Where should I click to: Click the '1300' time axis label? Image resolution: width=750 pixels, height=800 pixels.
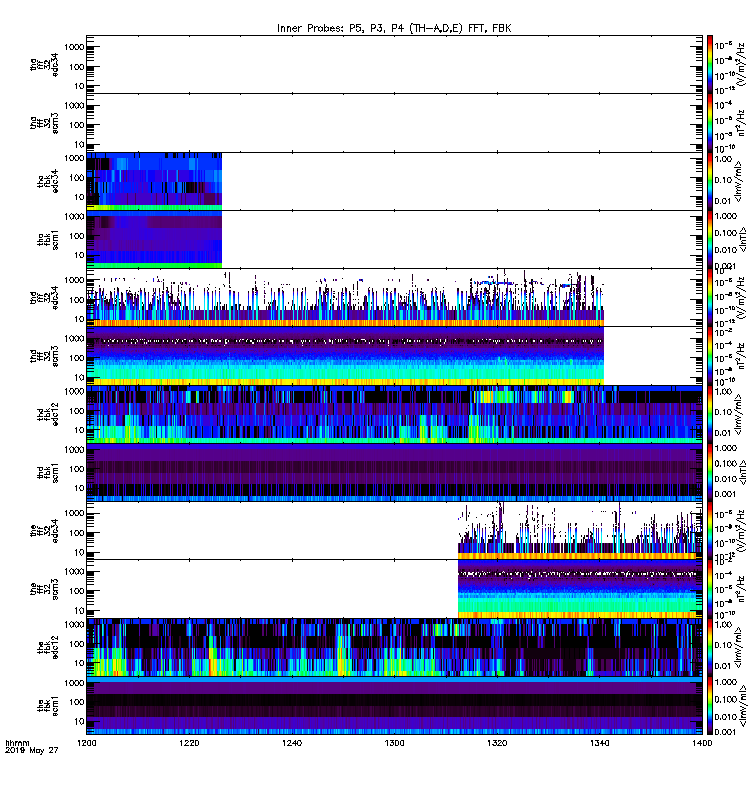coord(394,743)
